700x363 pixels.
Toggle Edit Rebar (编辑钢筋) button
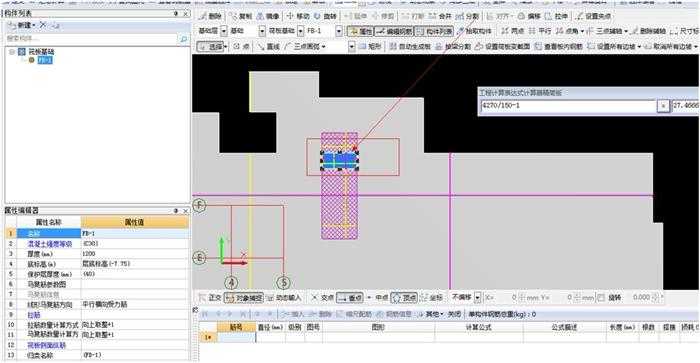coord(394,31)
